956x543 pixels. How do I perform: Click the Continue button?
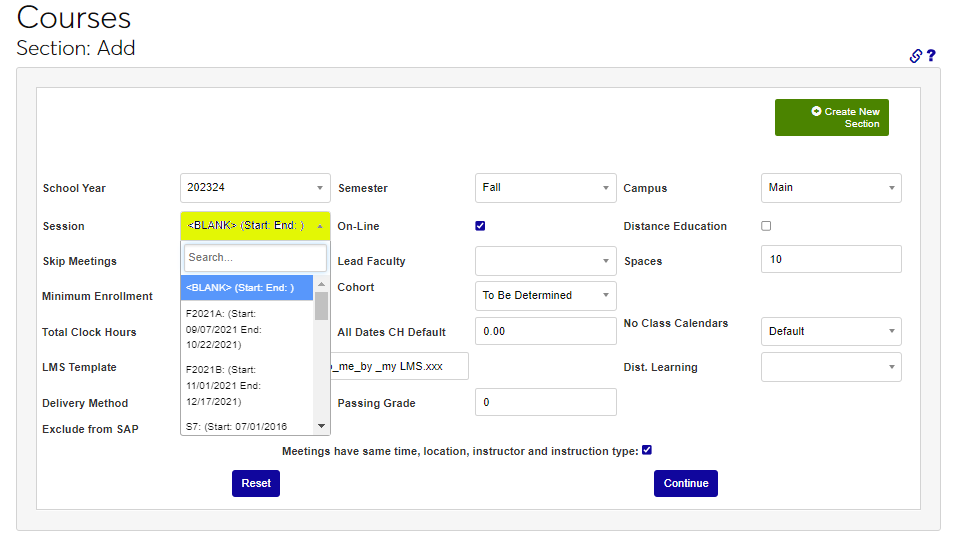tap(685, 483)
